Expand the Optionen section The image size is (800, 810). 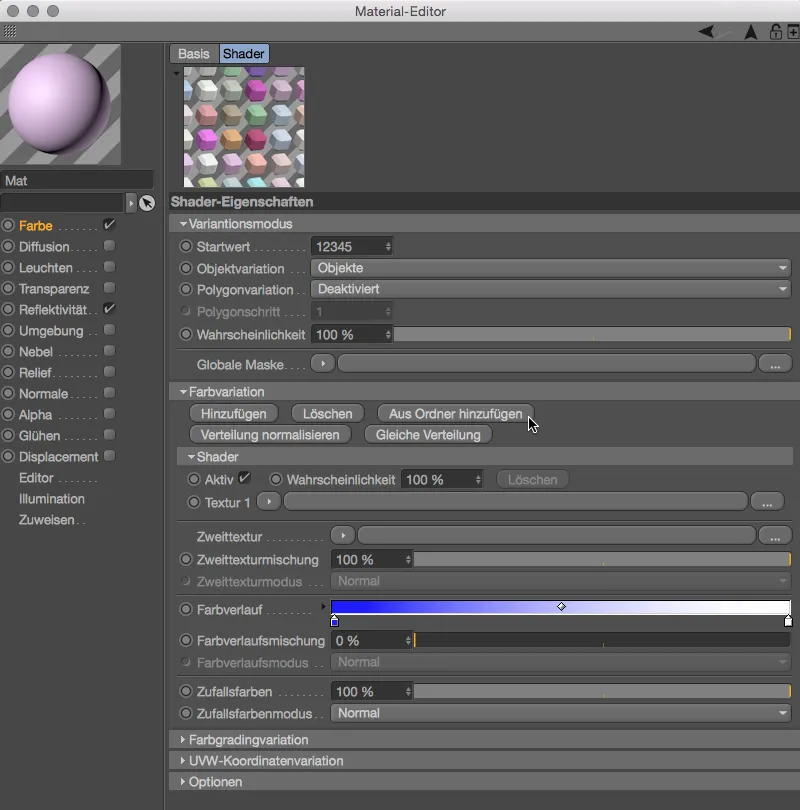[182, 782]
